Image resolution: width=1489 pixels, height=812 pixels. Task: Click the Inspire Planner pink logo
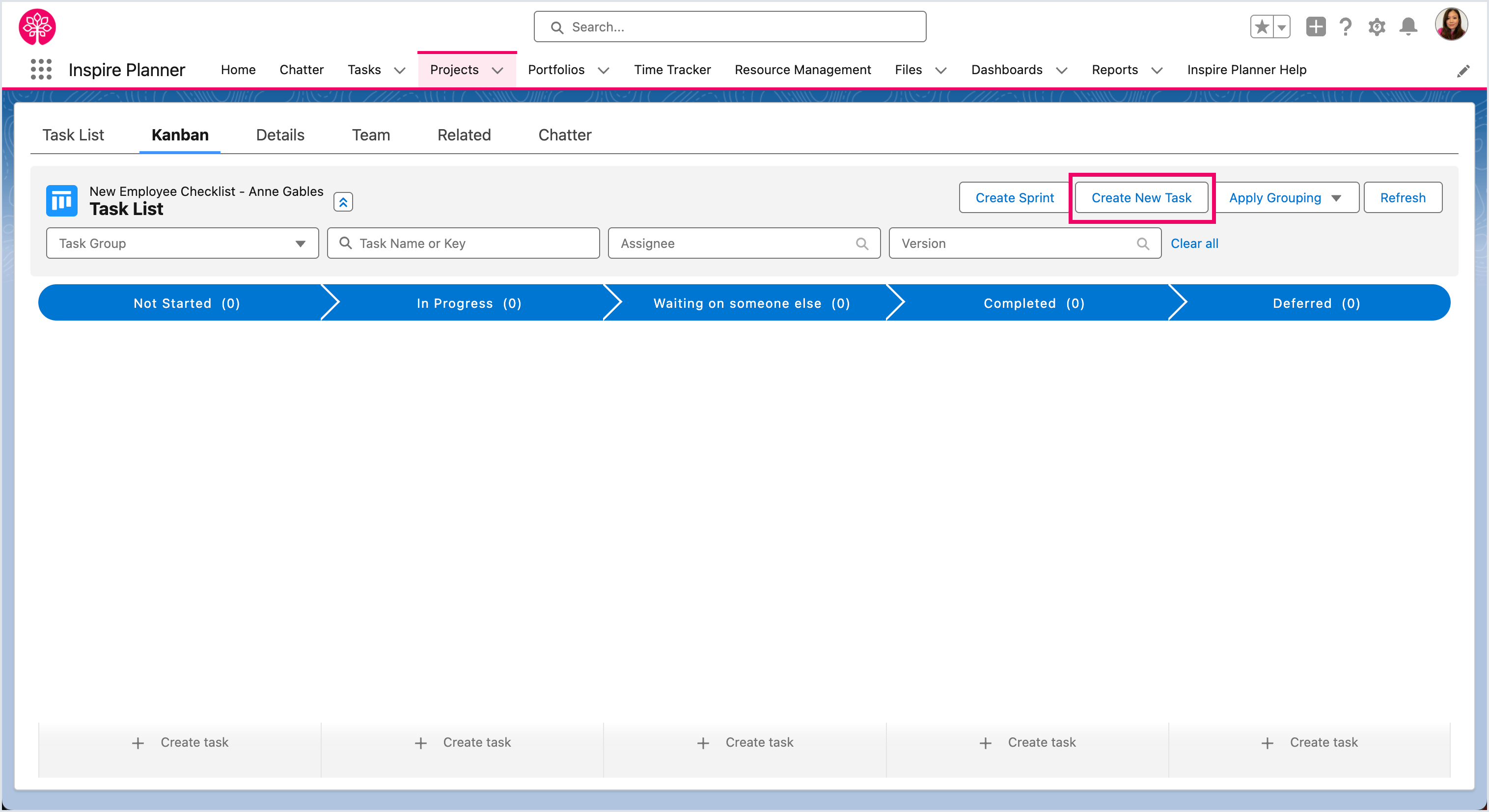[38, 27]
